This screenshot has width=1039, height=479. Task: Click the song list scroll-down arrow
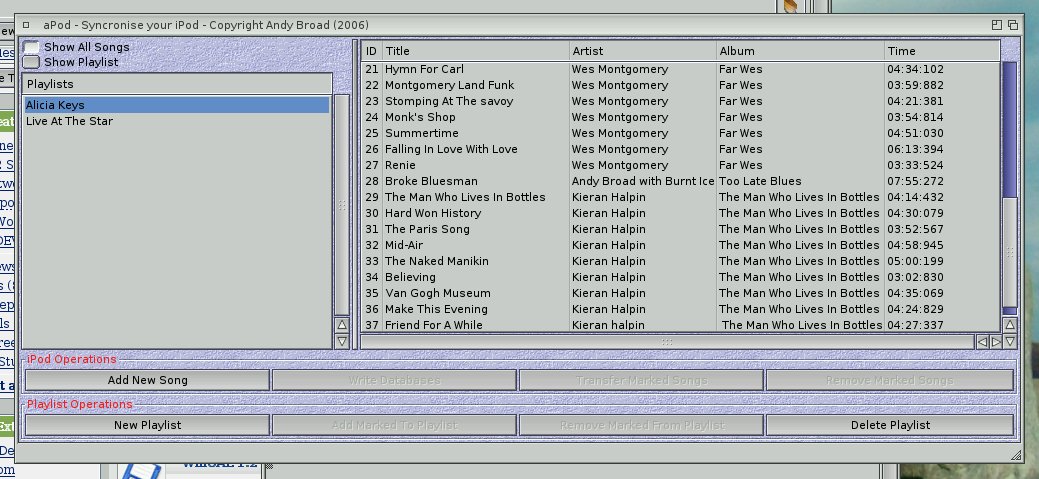pyautogui.click(x=1010, y=341)
